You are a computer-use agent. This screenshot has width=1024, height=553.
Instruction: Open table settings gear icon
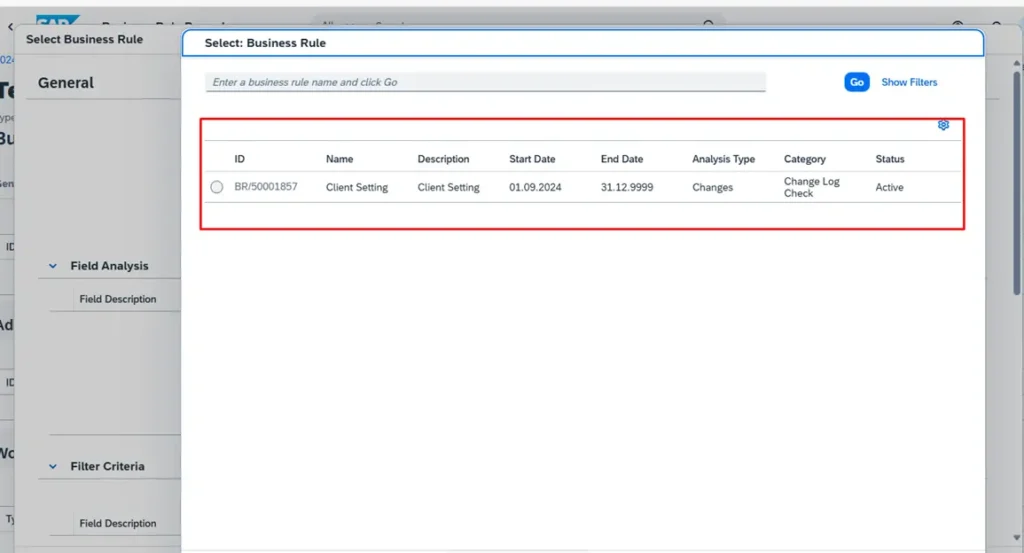[x=943, y=125]
